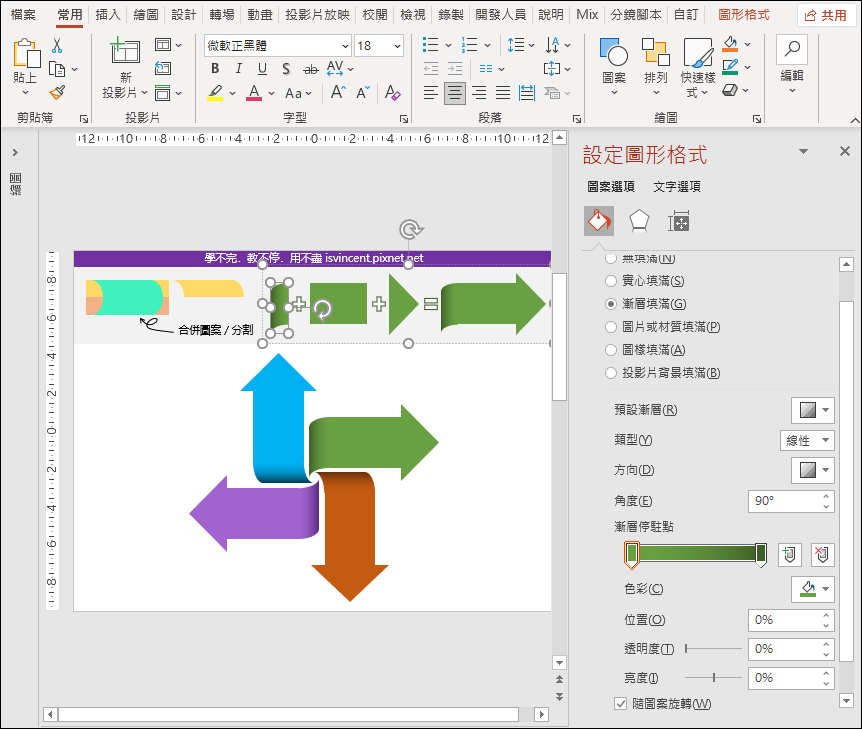Open the Editing search group
Screen dimensions: 862x729
pyautogui.click(x=792, y=64)
